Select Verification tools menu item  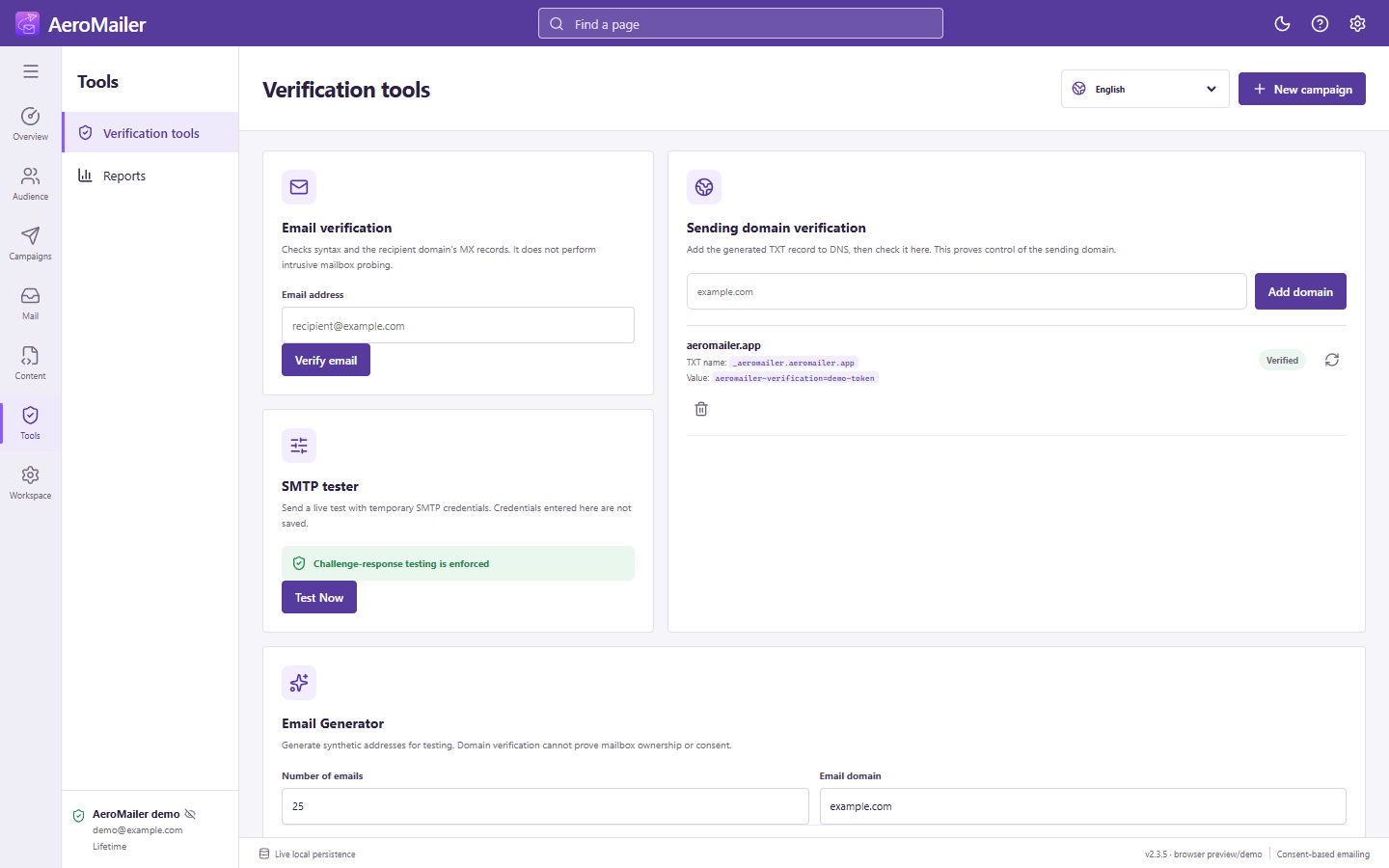point(150,133)
